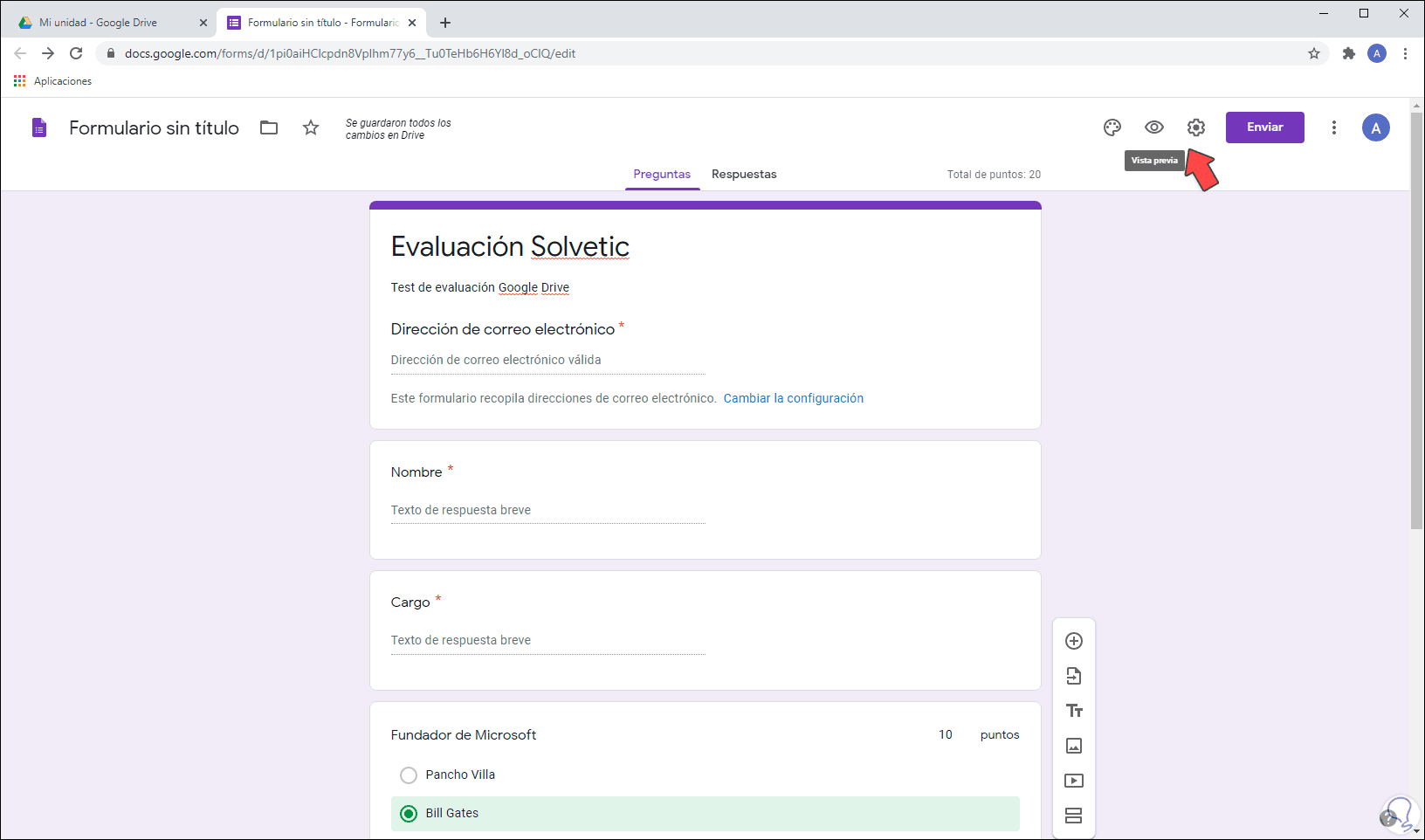The height and width of the screenshot is (840, 1425).
Task: Bookmark this page star icon
Action: (1313, 53)
